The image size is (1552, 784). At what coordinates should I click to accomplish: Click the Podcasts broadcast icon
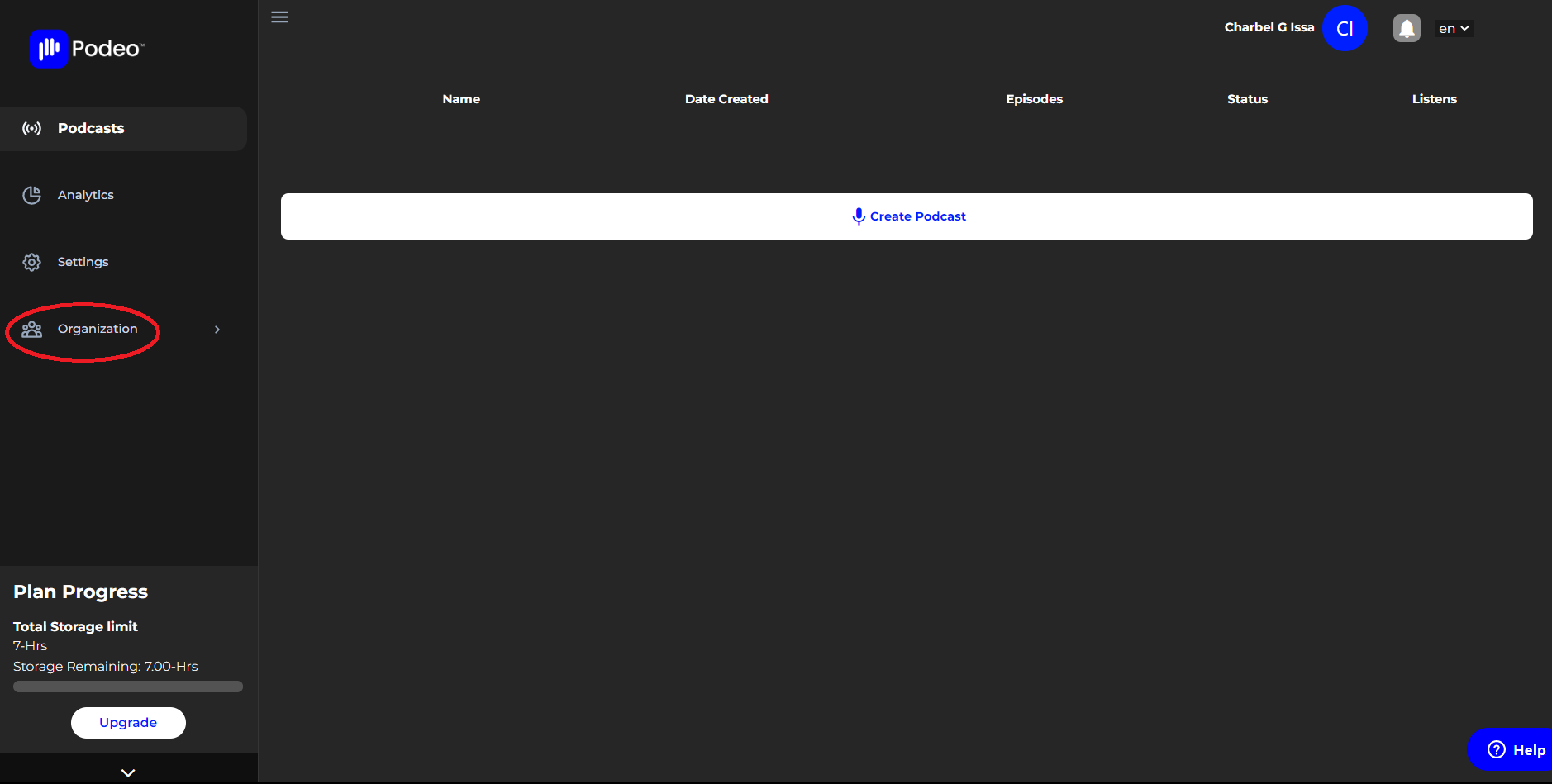tap(31, 129)
